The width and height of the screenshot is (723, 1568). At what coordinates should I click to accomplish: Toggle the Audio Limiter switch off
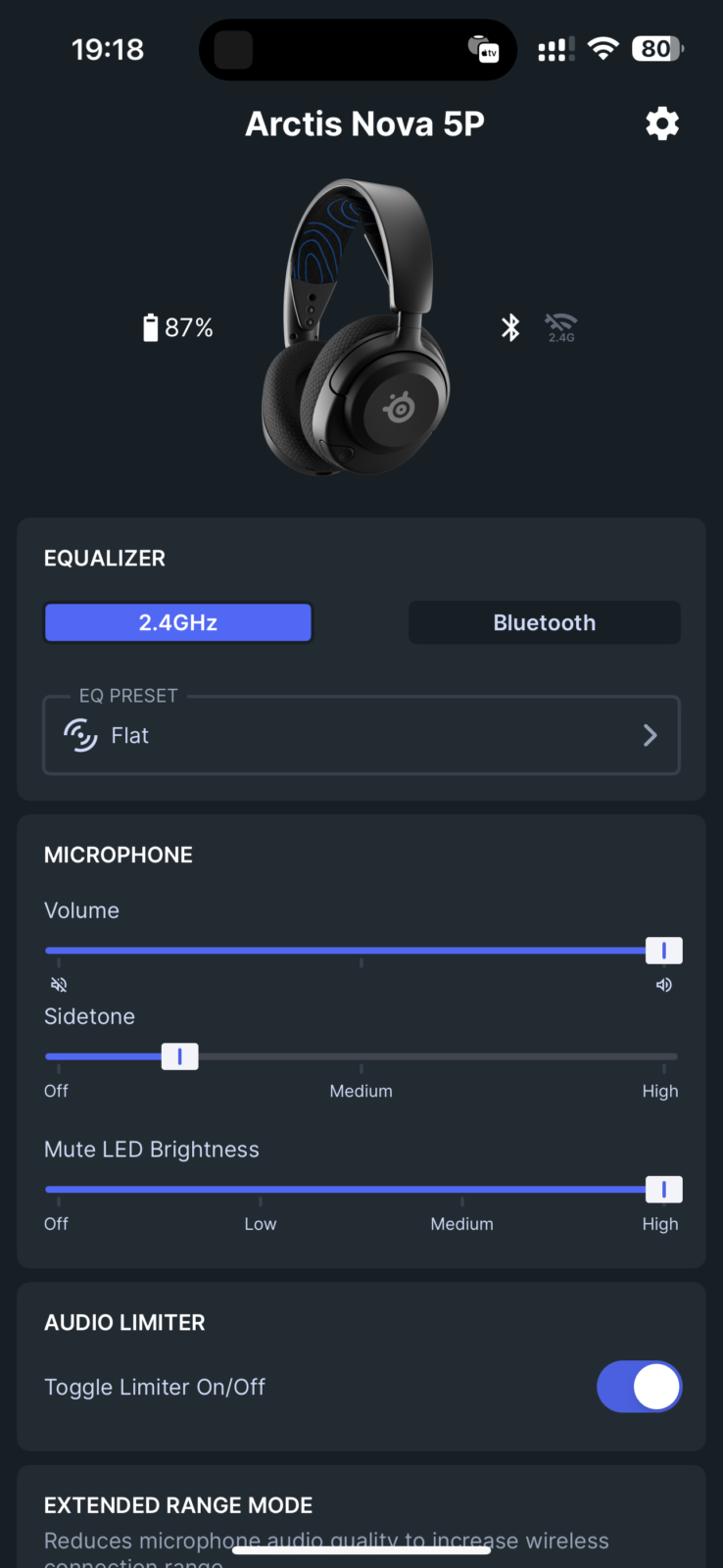click(x=639, y=1386)
